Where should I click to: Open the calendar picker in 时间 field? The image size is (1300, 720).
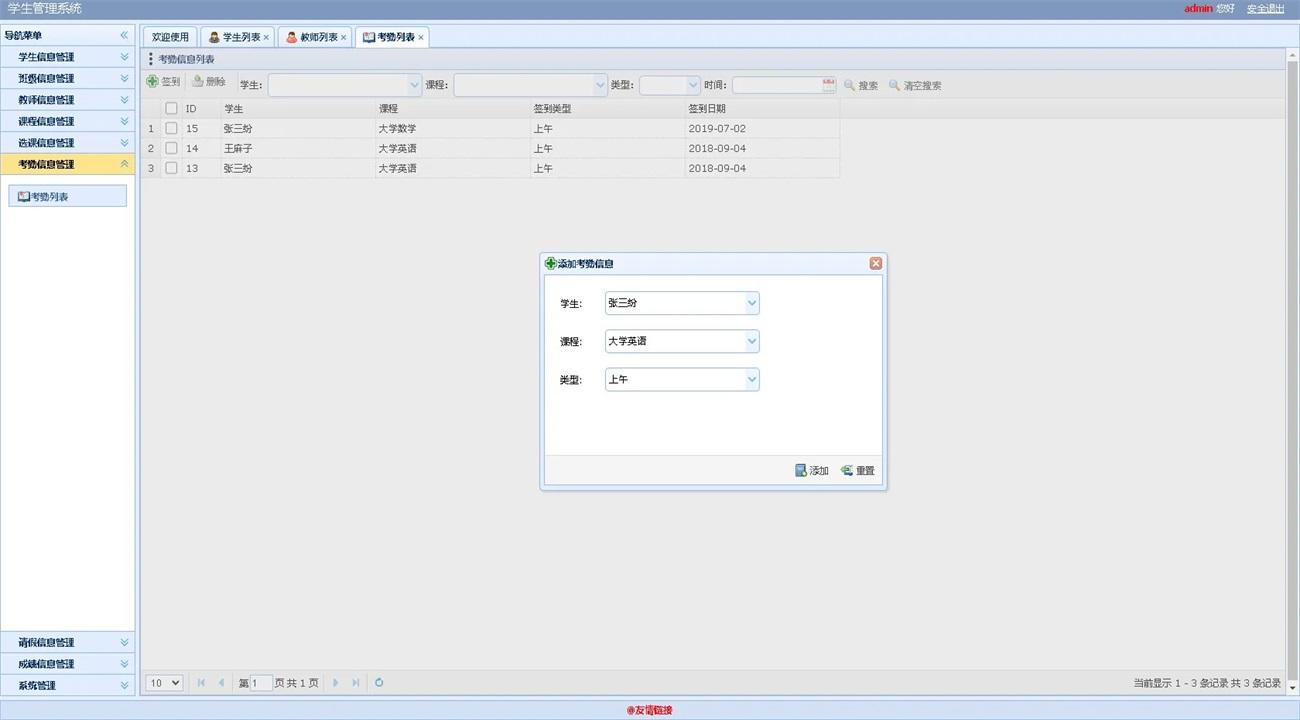pyautogui.click(x=829, y=85)
